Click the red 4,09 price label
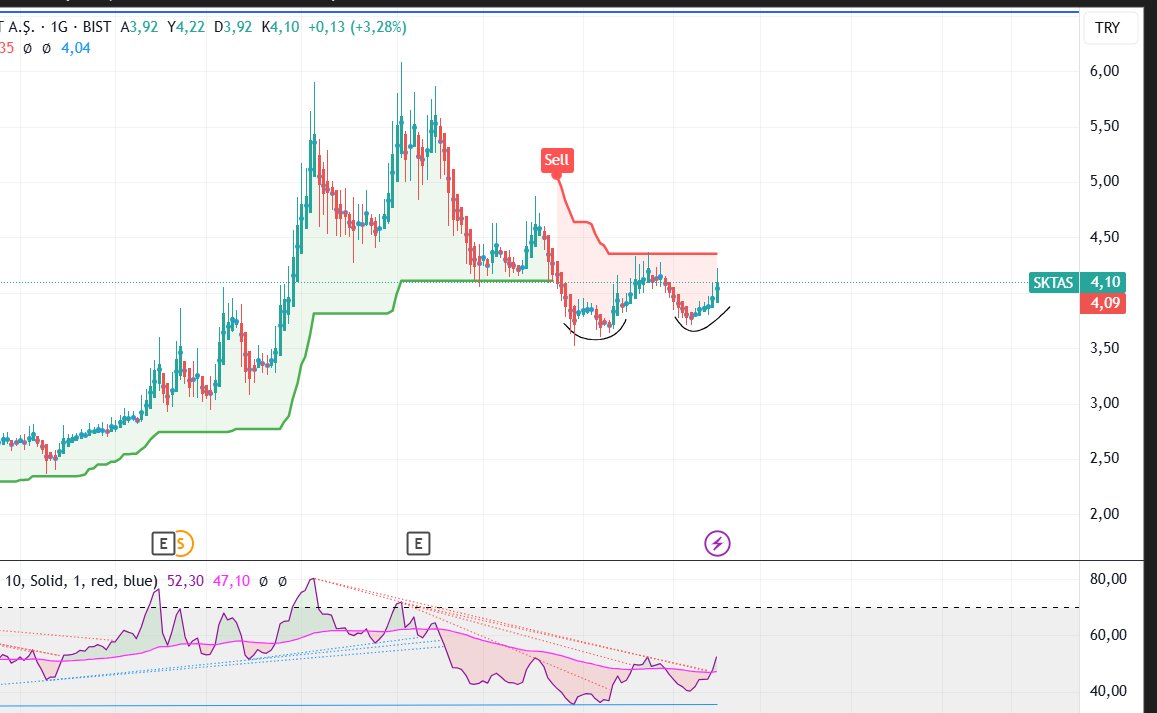The image size is (1157, 713). pyautogui.click(x=1103, y=303)
